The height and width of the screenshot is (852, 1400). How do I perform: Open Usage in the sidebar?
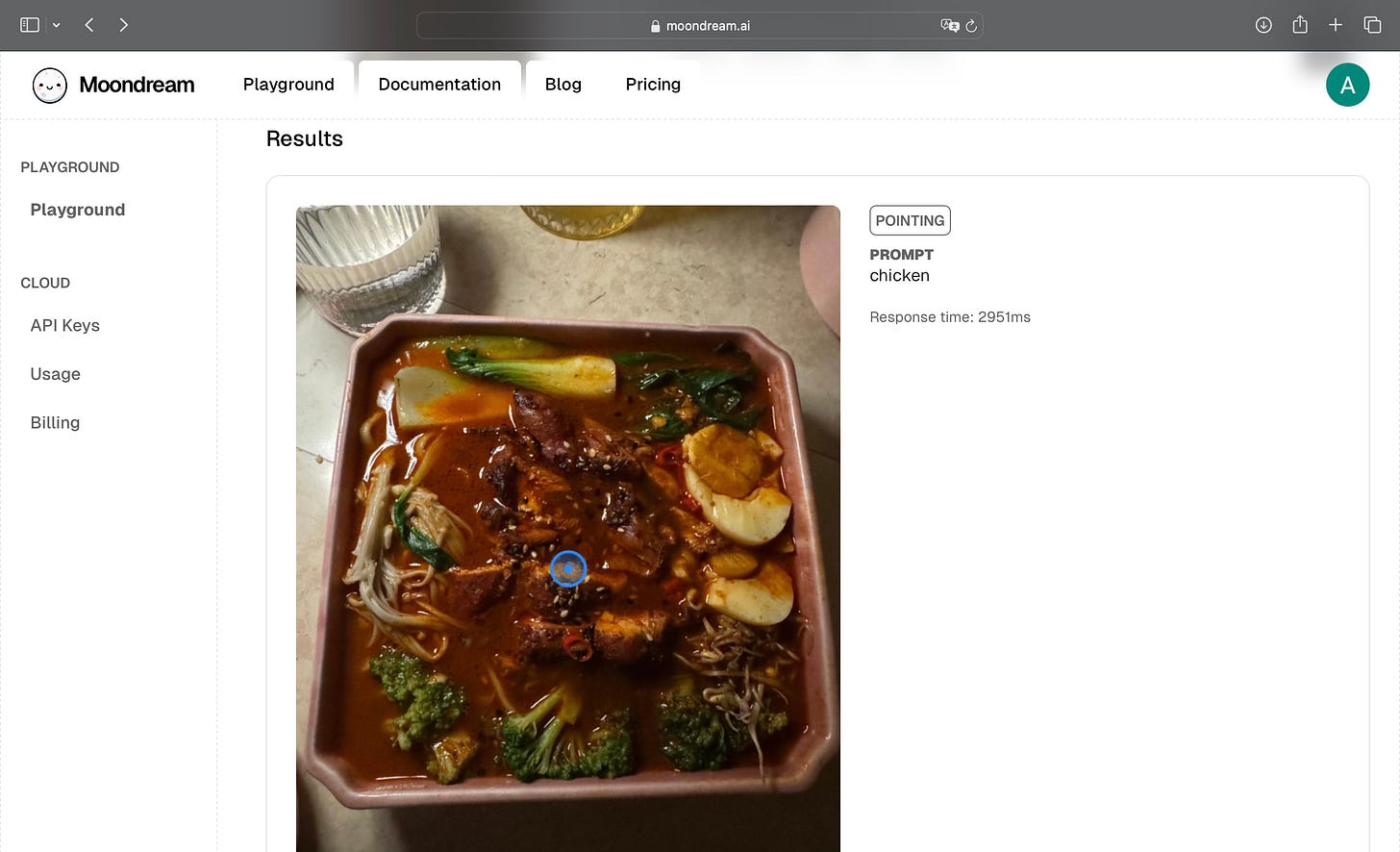(56, 374)
